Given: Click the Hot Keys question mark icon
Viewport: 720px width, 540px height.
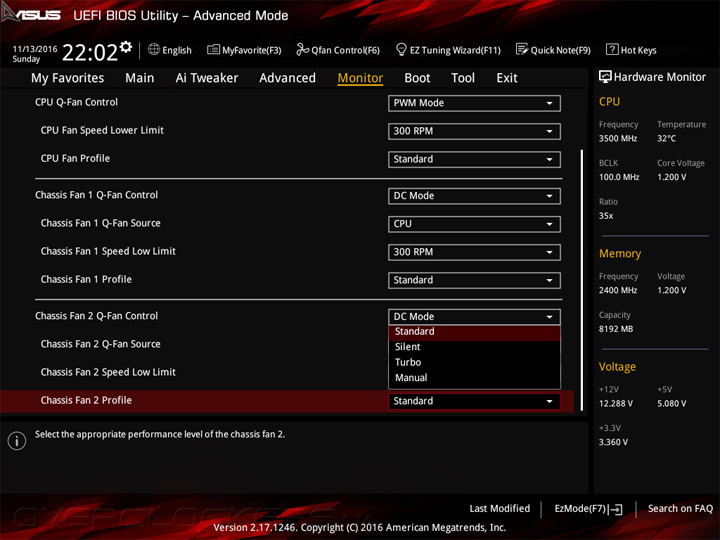Looking at the screenshot, I should (612, 49).
